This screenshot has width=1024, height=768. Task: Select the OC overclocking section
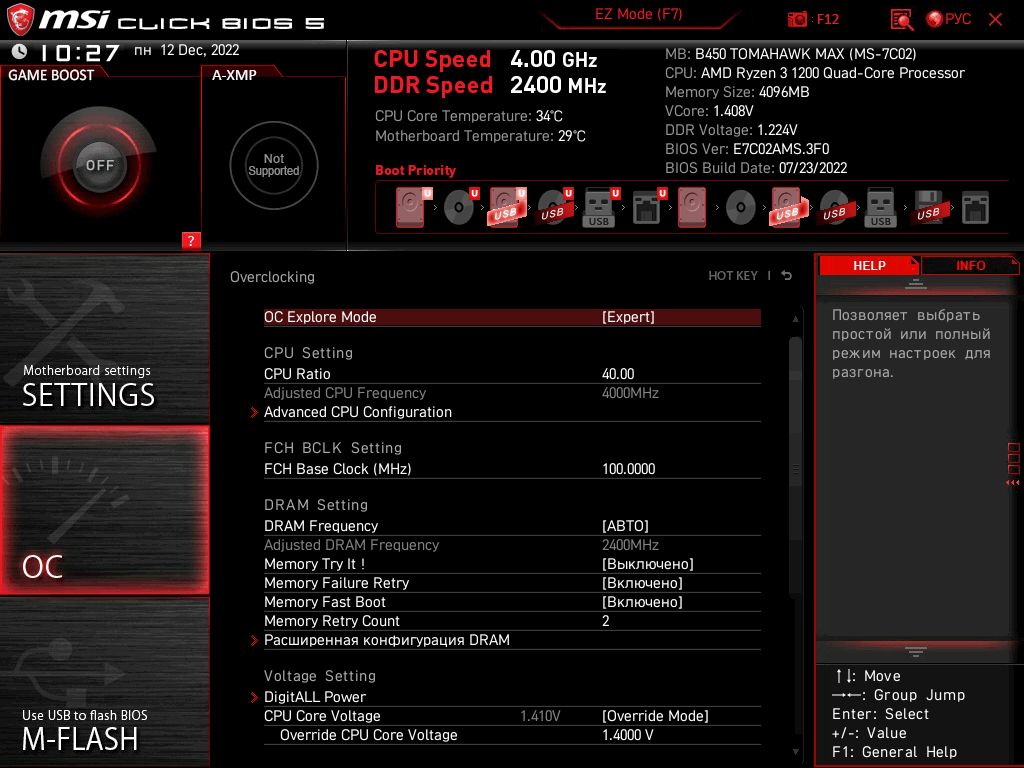104,510
